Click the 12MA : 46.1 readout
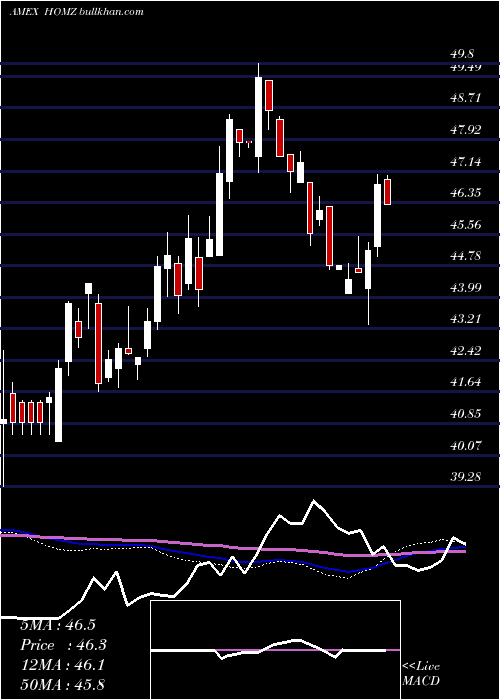The height and width of the screenshot is (700, 500). [62, 665]
